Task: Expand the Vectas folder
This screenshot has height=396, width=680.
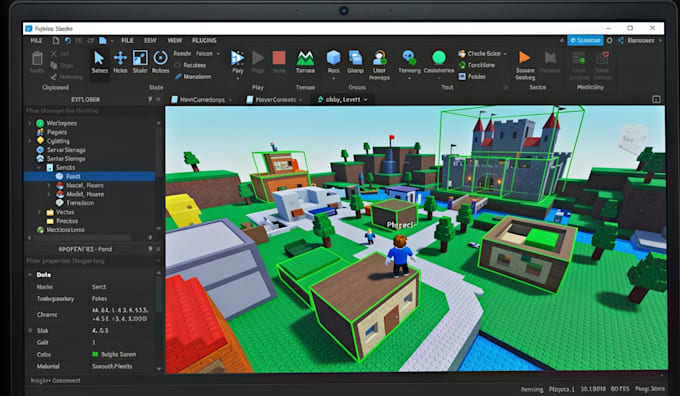Action: pyautogui.click(x=39, y=212)
